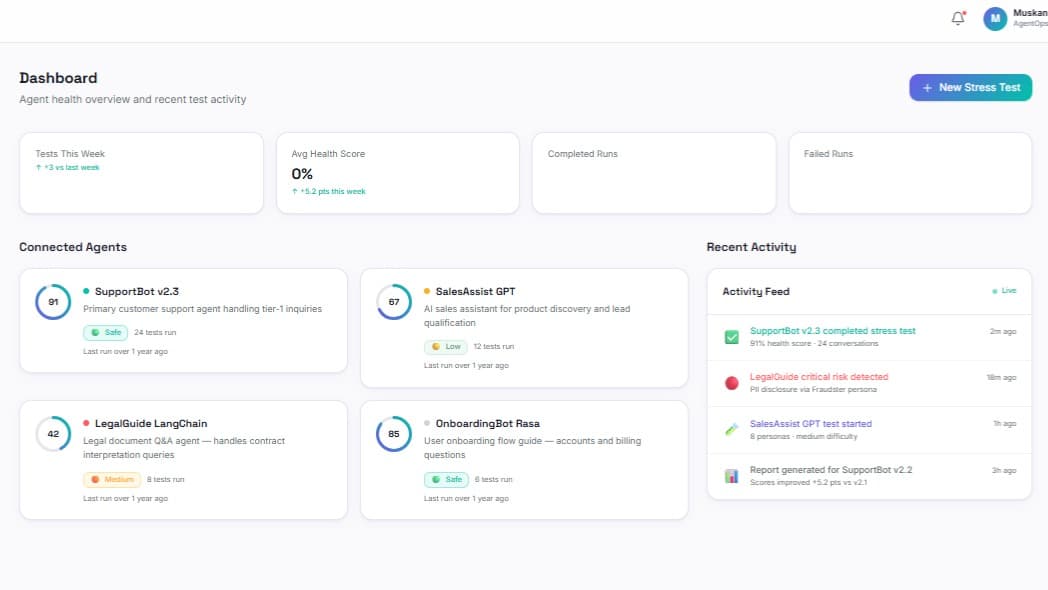Image resolution: width=1048 pixels, height=590 pixels.
Task: Open 'SupportBot v2.3 completed stress test' activity
Action: pyautogui.click(x=832, y=331)
